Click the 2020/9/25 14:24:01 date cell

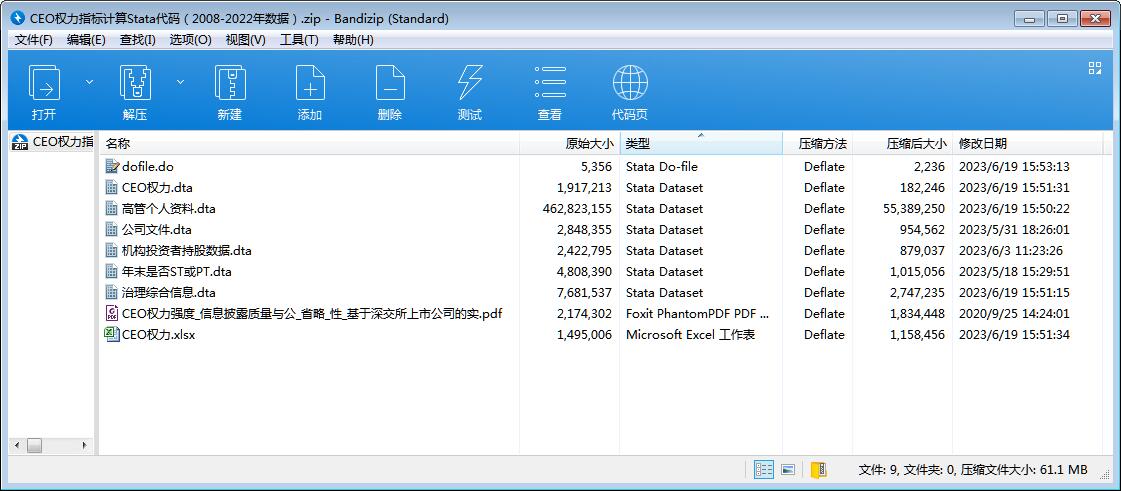pos(1014,313)
